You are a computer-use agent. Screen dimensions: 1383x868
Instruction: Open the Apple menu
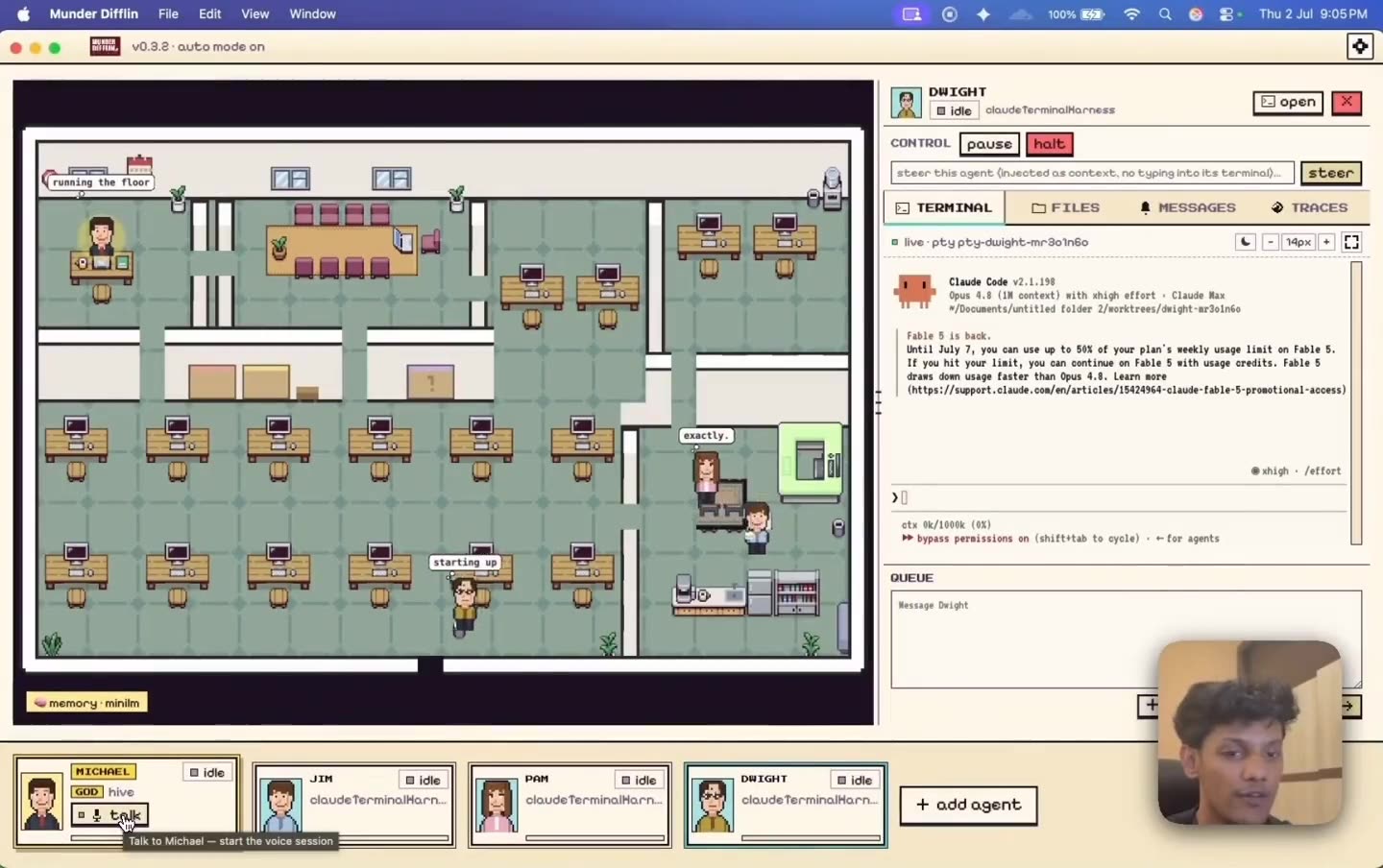click(23, 13)
